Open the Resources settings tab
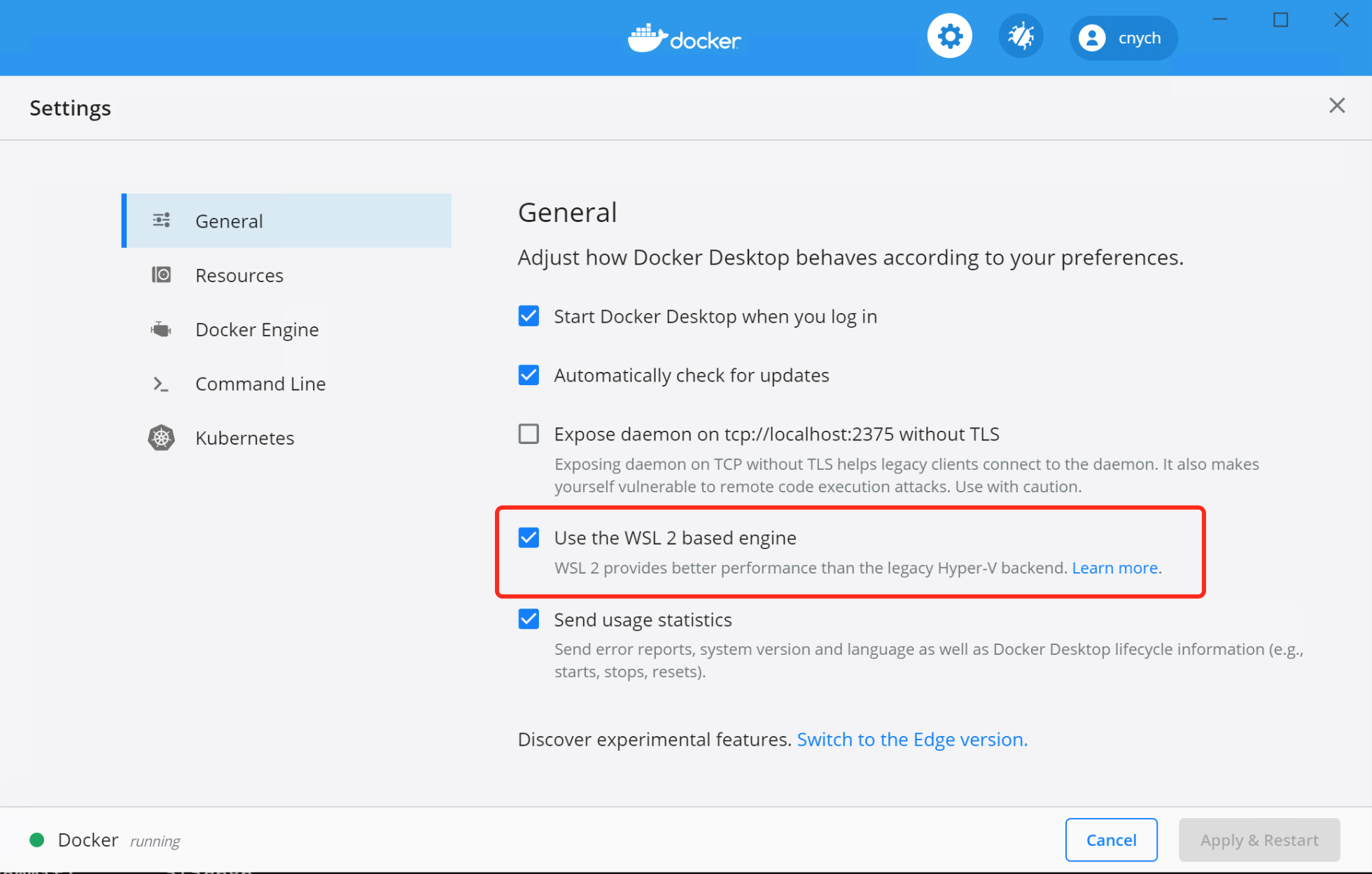 [x=287, y=275]
